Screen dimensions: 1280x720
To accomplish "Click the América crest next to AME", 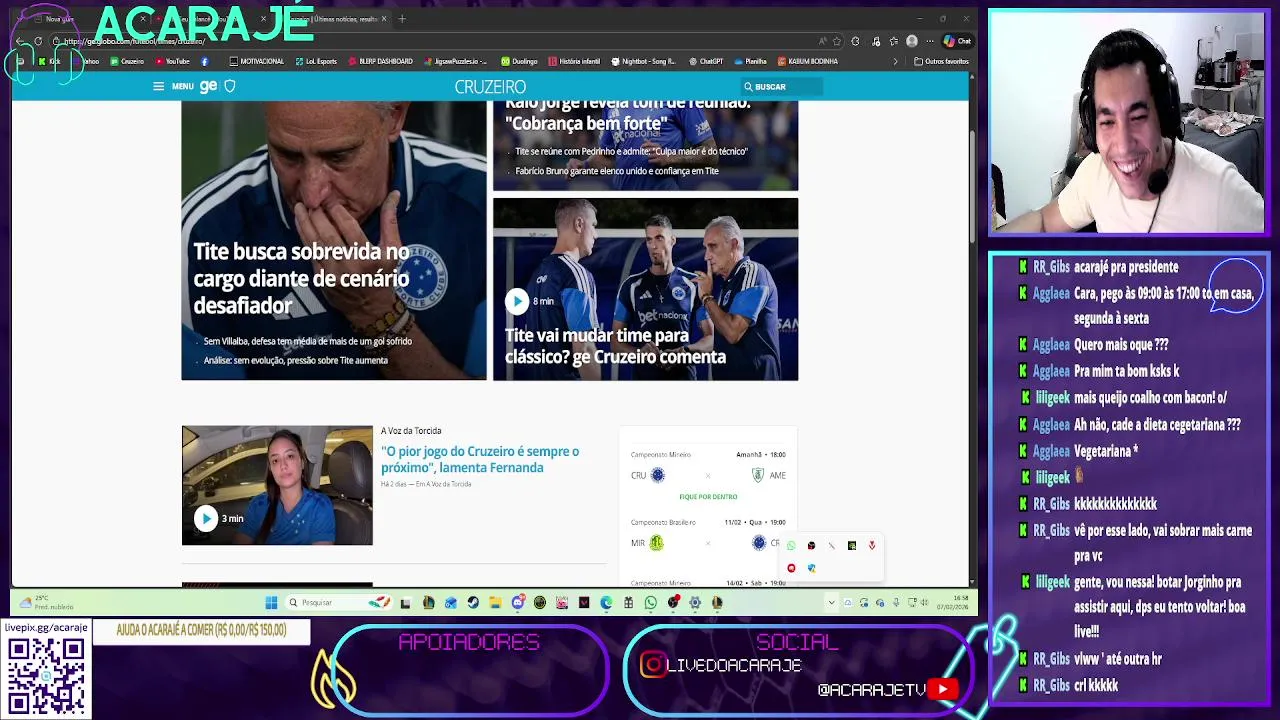I will point(758,475).
